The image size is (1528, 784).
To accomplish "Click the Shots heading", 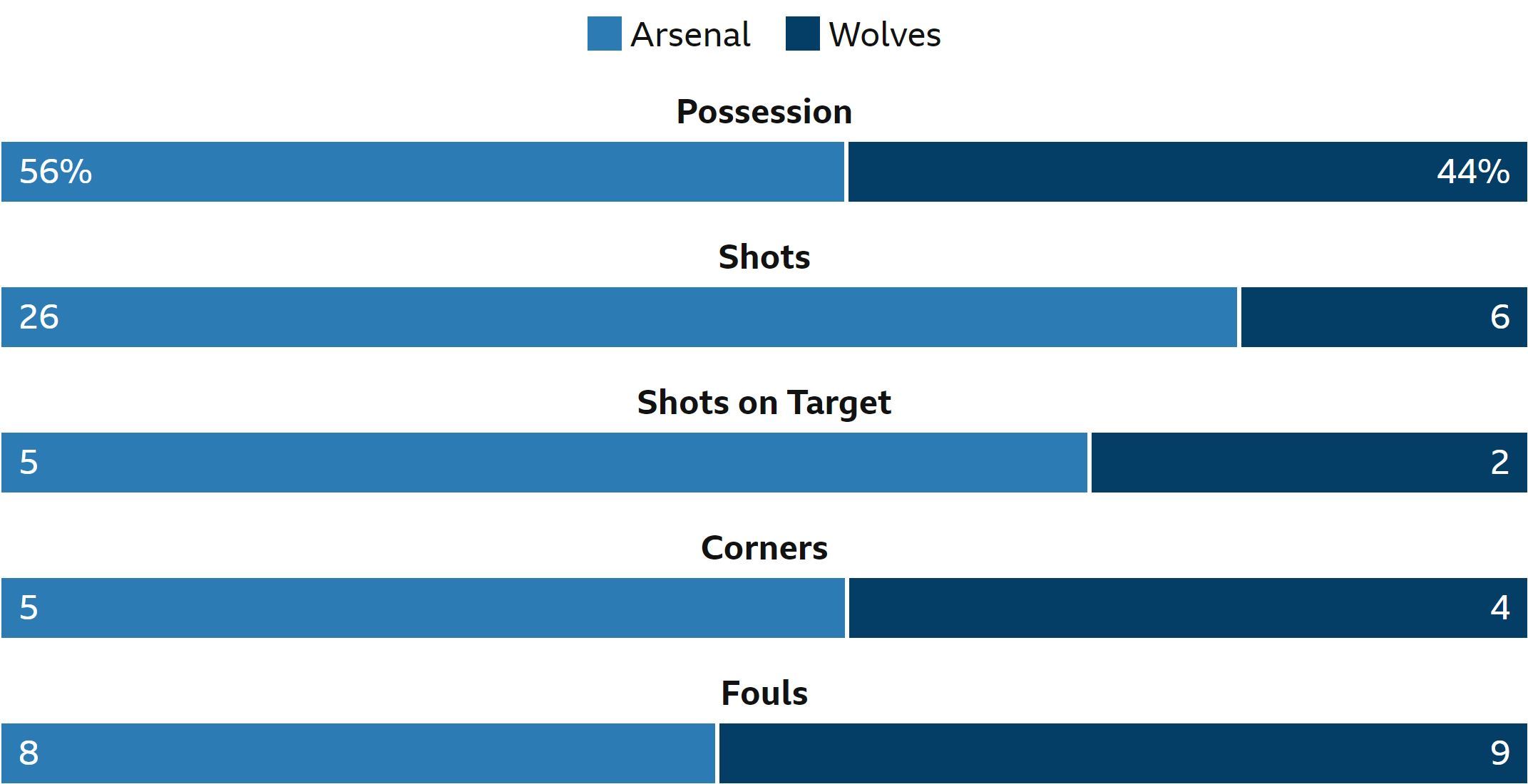I will (764, 257).
